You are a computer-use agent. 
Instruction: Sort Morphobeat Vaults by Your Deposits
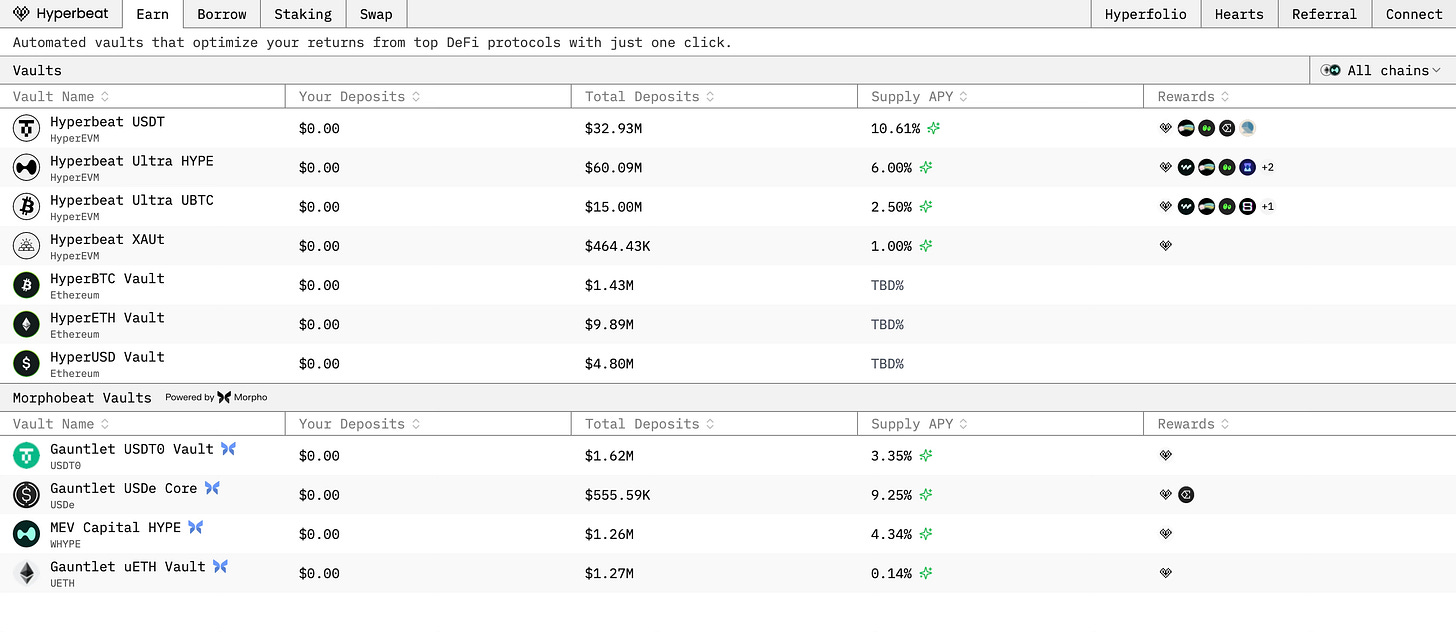(x=360, y=424)
